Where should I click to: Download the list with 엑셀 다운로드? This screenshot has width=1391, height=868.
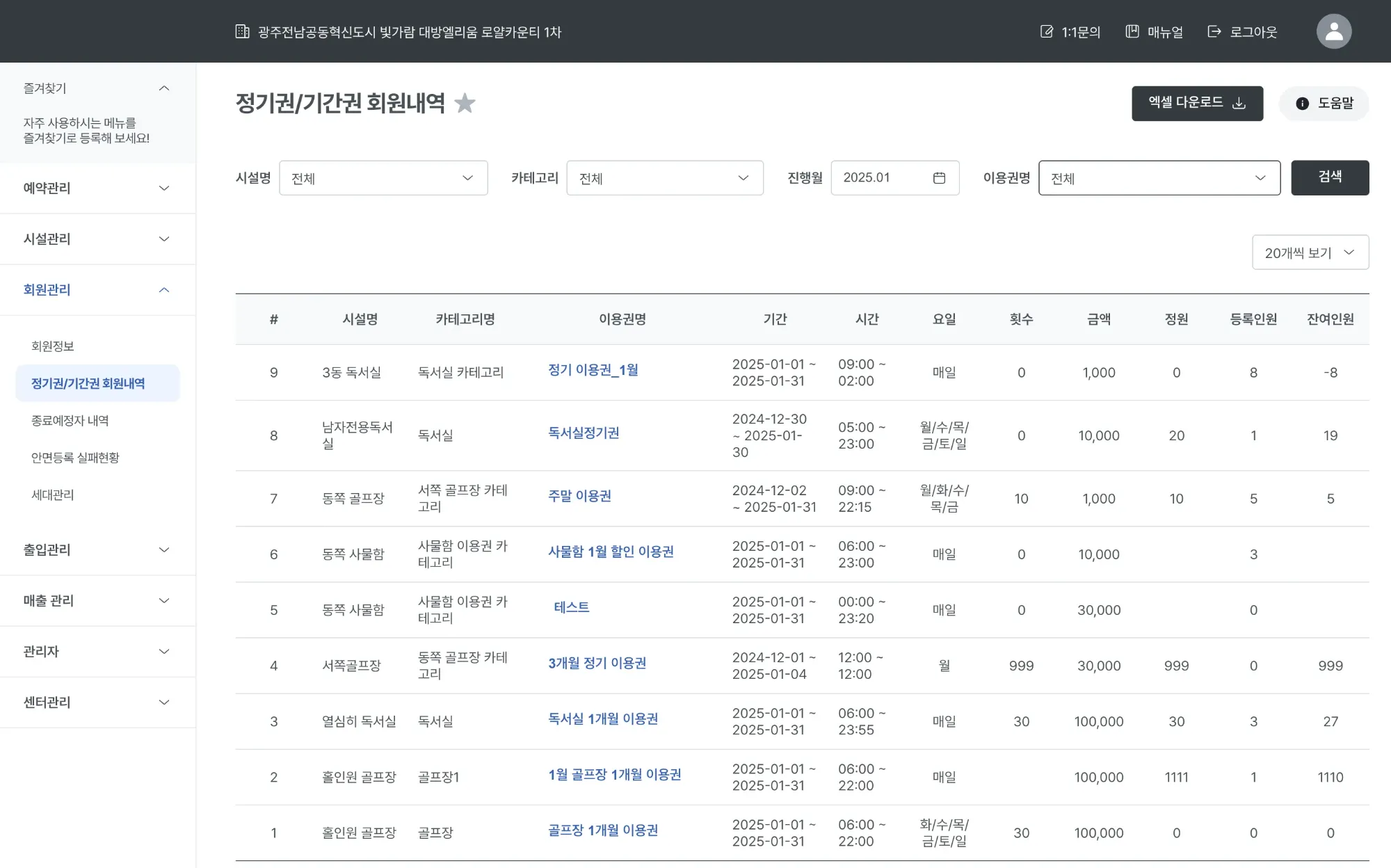[1197, 104]
